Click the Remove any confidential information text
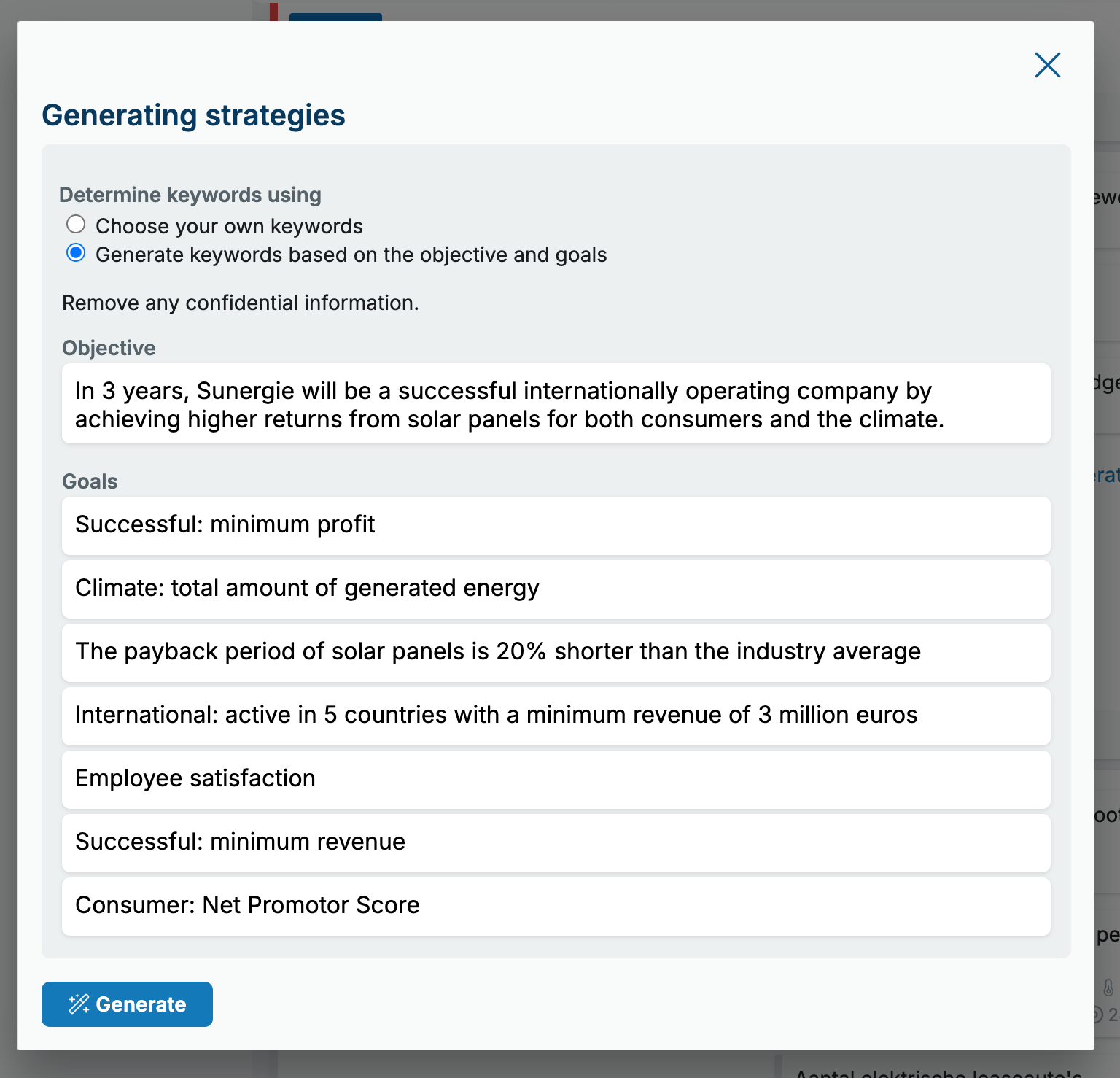Viewport: 1120px width, 1078px height. point(241,303)
